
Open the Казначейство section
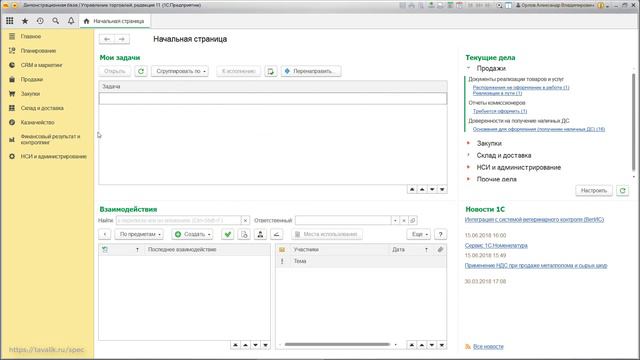coord(38,122)
